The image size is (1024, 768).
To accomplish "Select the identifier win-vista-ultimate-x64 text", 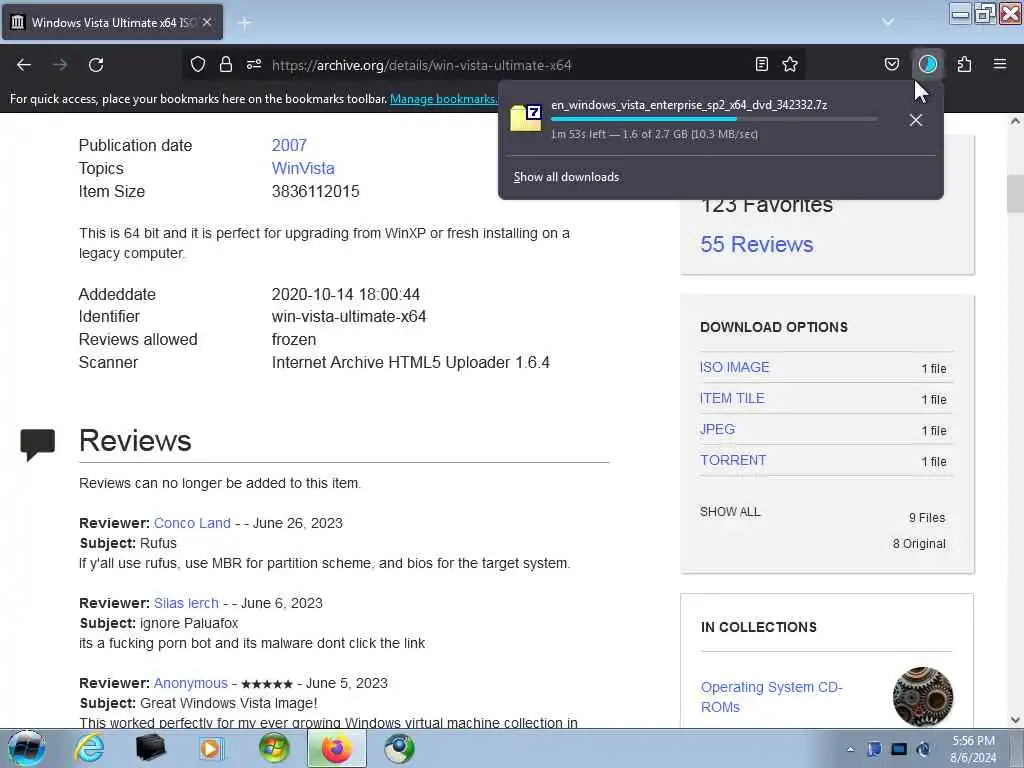I will coord(349,317).
